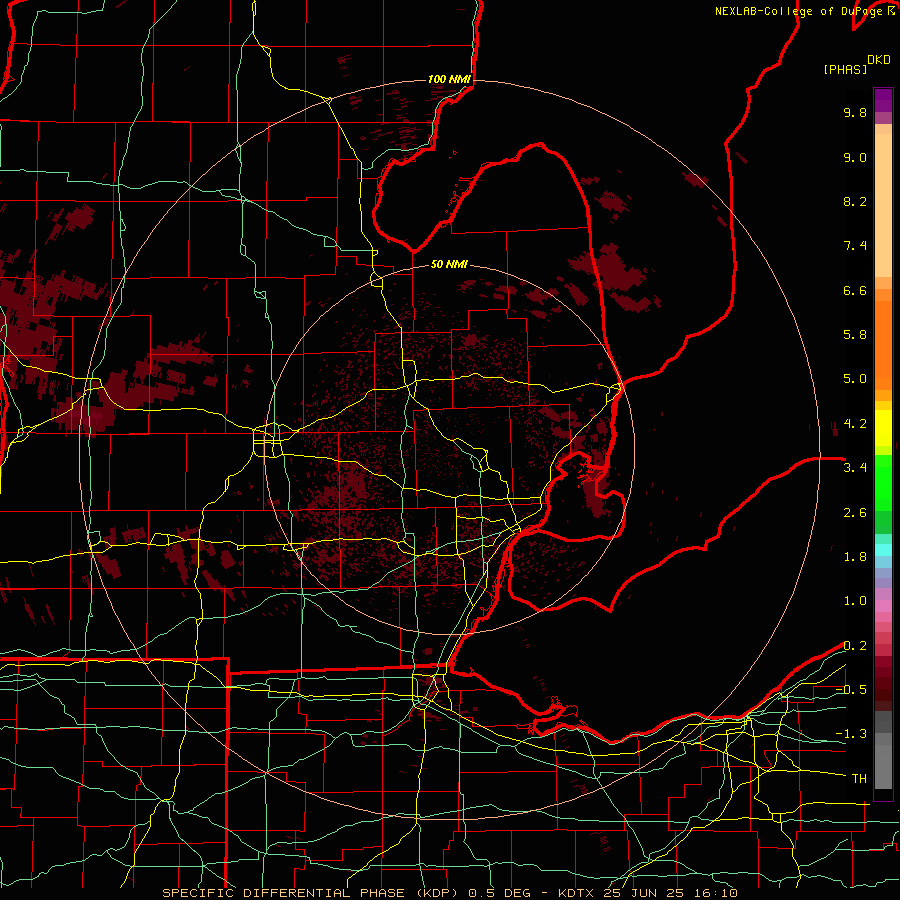The image size is (900, 900).
Task: Click the bright green band of the color bar
Action: tap(883, 482)
